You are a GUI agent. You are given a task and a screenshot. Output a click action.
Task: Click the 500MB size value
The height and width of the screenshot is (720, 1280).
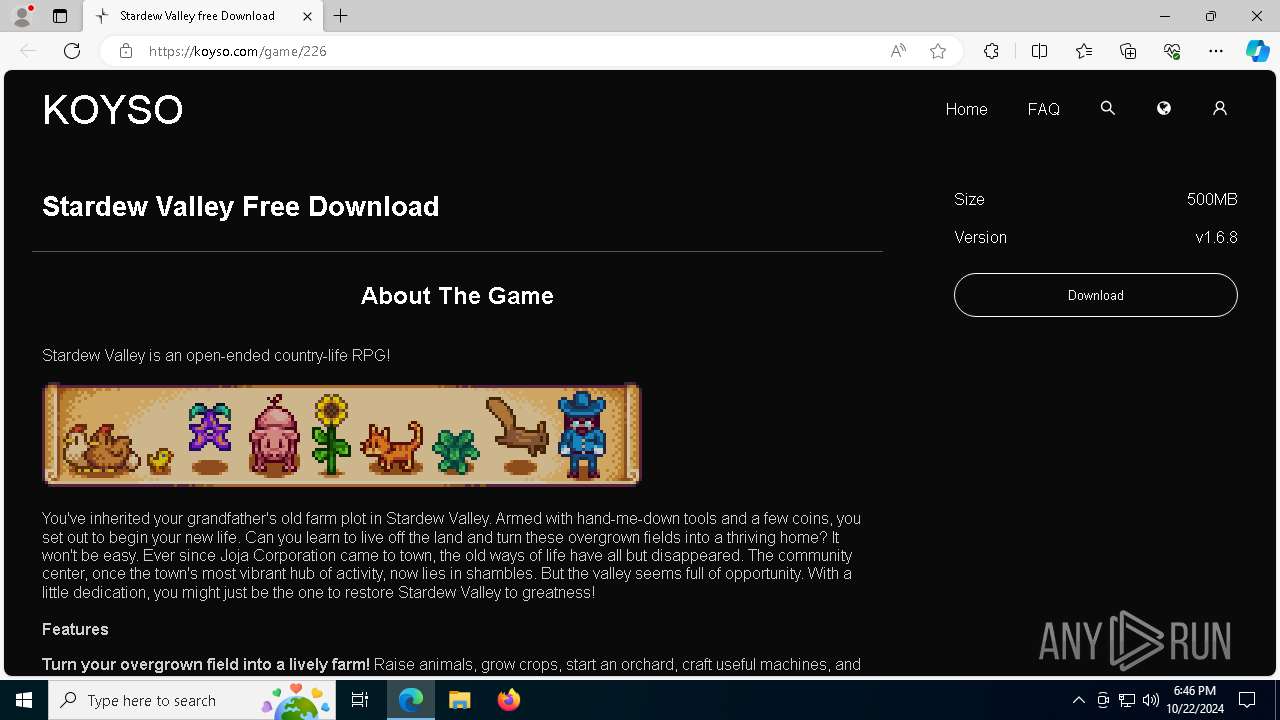tap(1212, 199)
